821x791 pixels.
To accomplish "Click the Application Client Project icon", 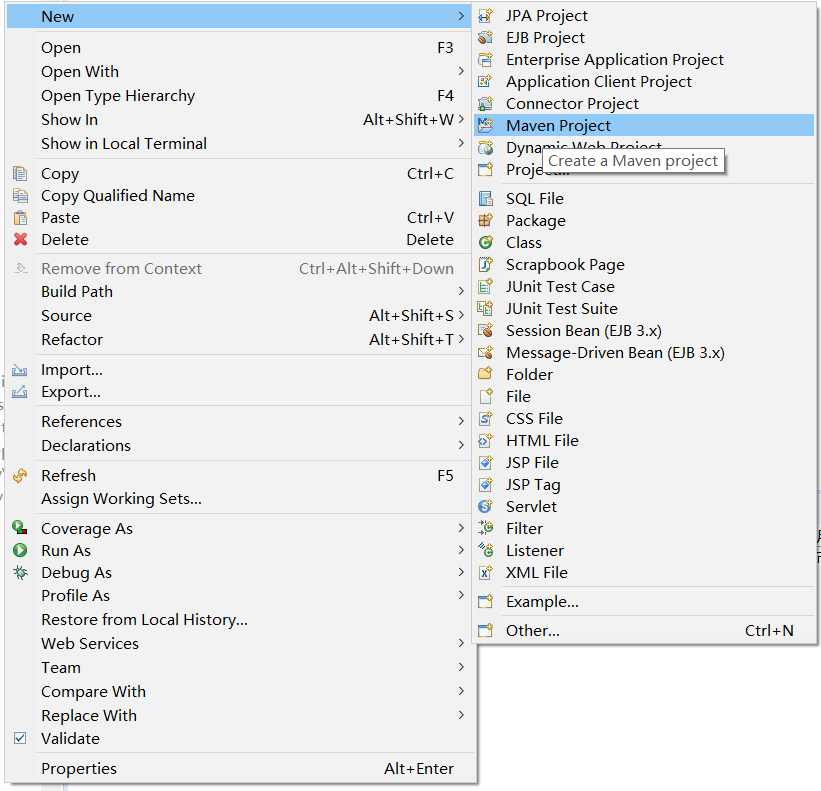I will 485,82.
